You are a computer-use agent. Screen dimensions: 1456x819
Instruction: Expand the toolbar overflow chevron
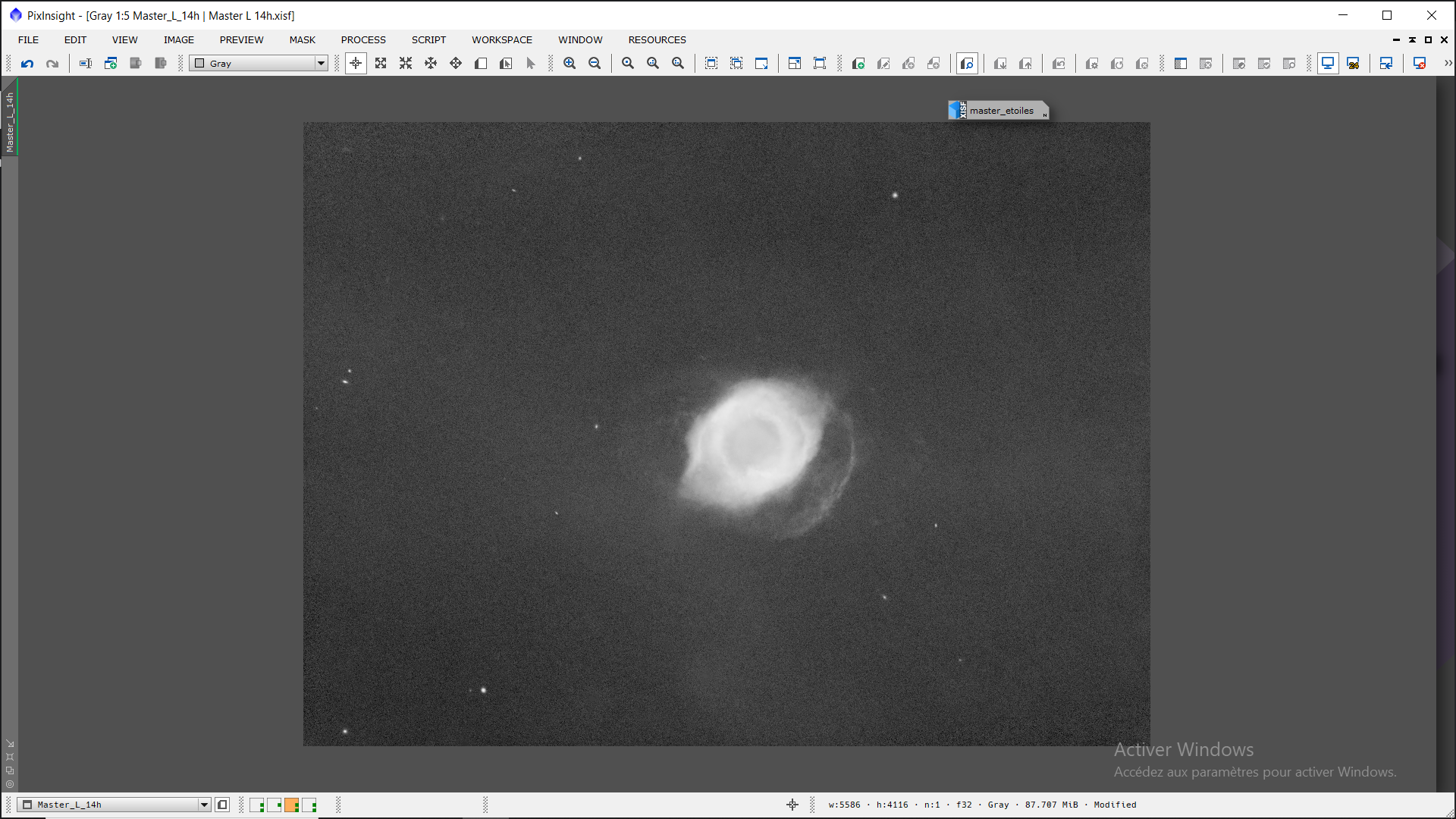[1448, 64]
